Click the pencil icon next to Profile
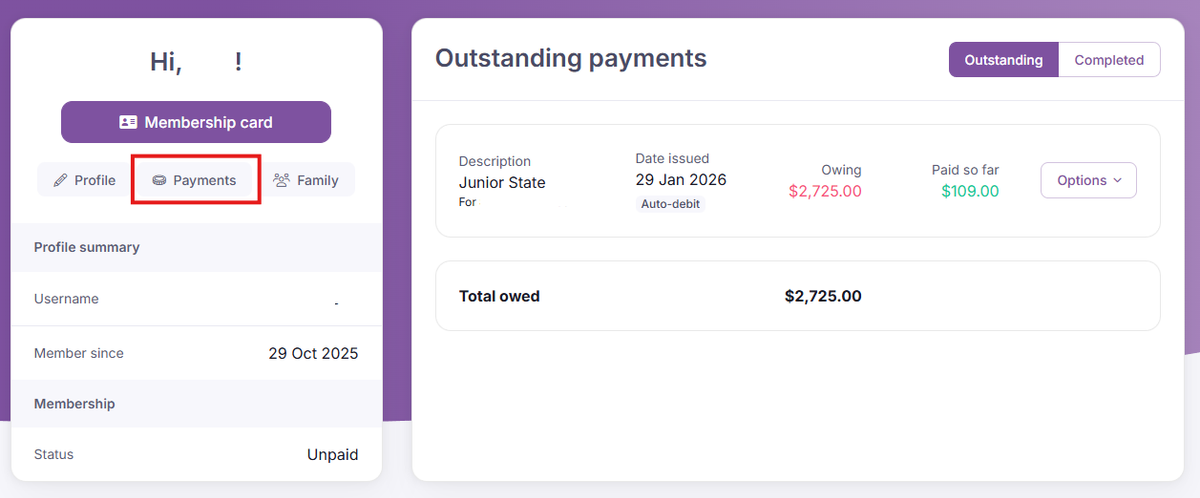The image size is (1200, 498). (x=61, y=181)
